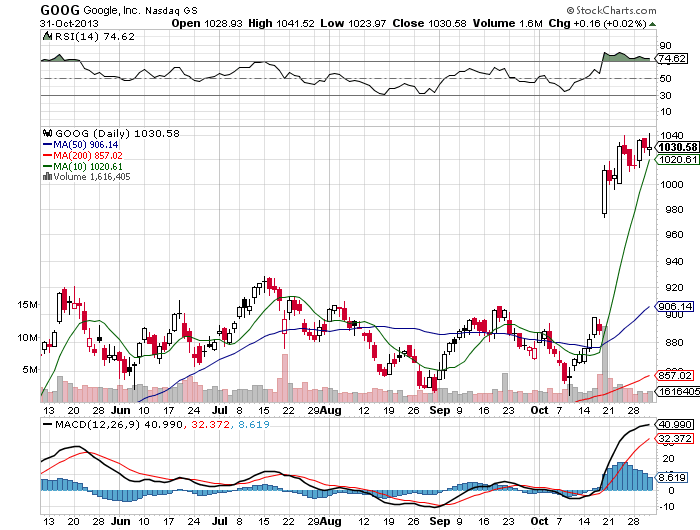
Task: Click the GOOG ticker symbol heading
Action: 60,10
